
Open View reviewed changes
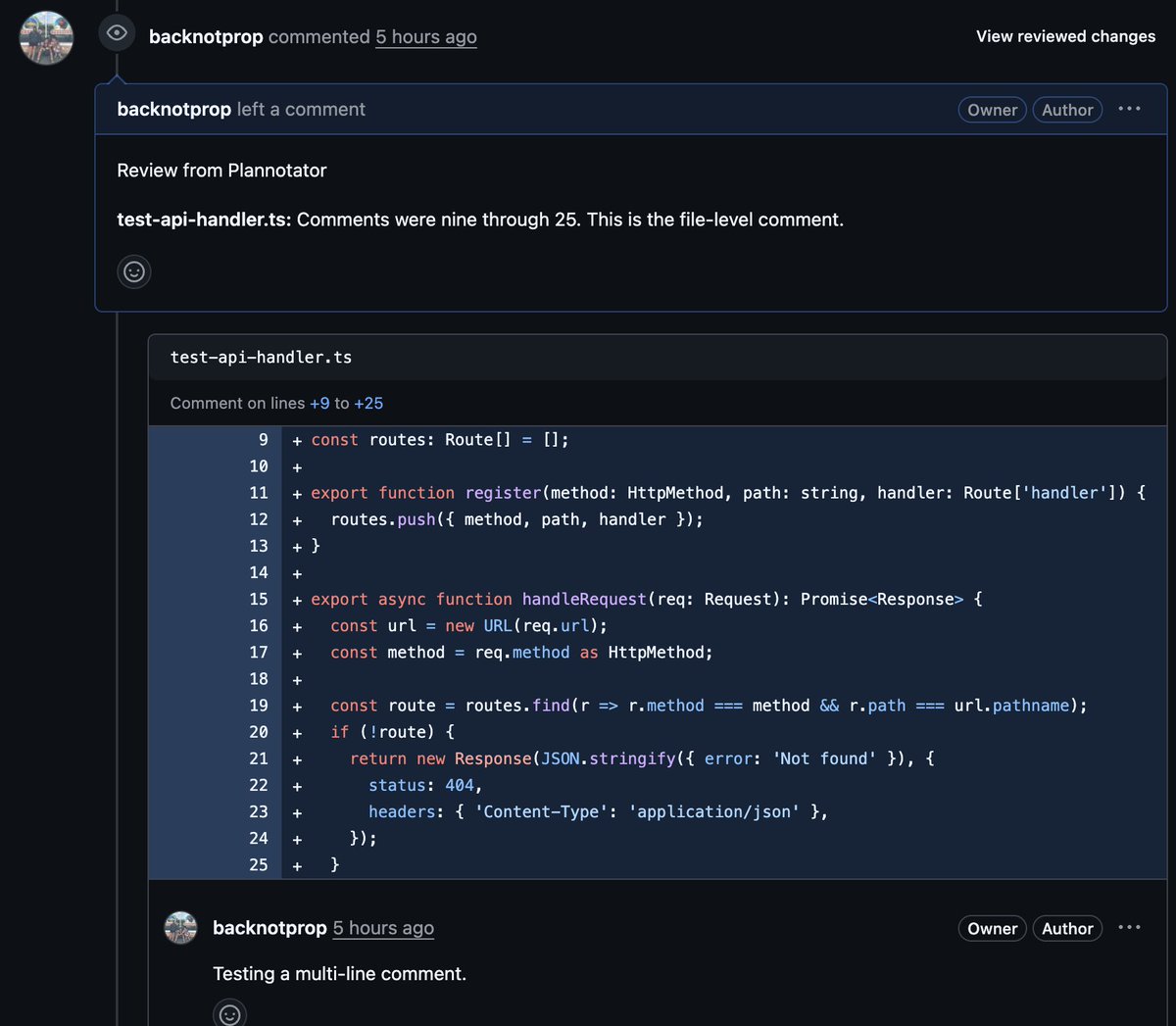click(x=1065, y=36)
